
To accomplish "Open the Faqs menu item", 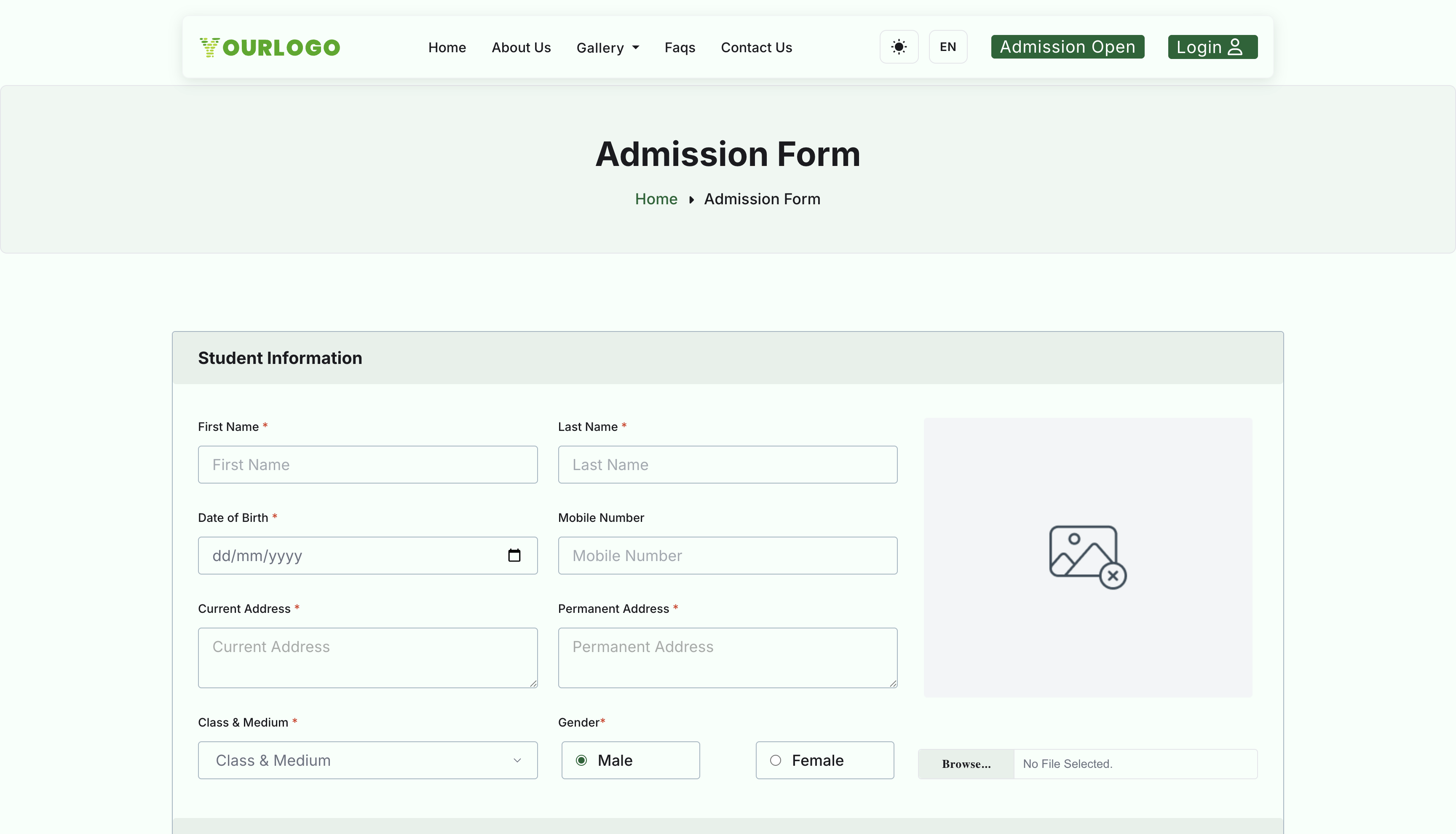I will coord(679,48).
